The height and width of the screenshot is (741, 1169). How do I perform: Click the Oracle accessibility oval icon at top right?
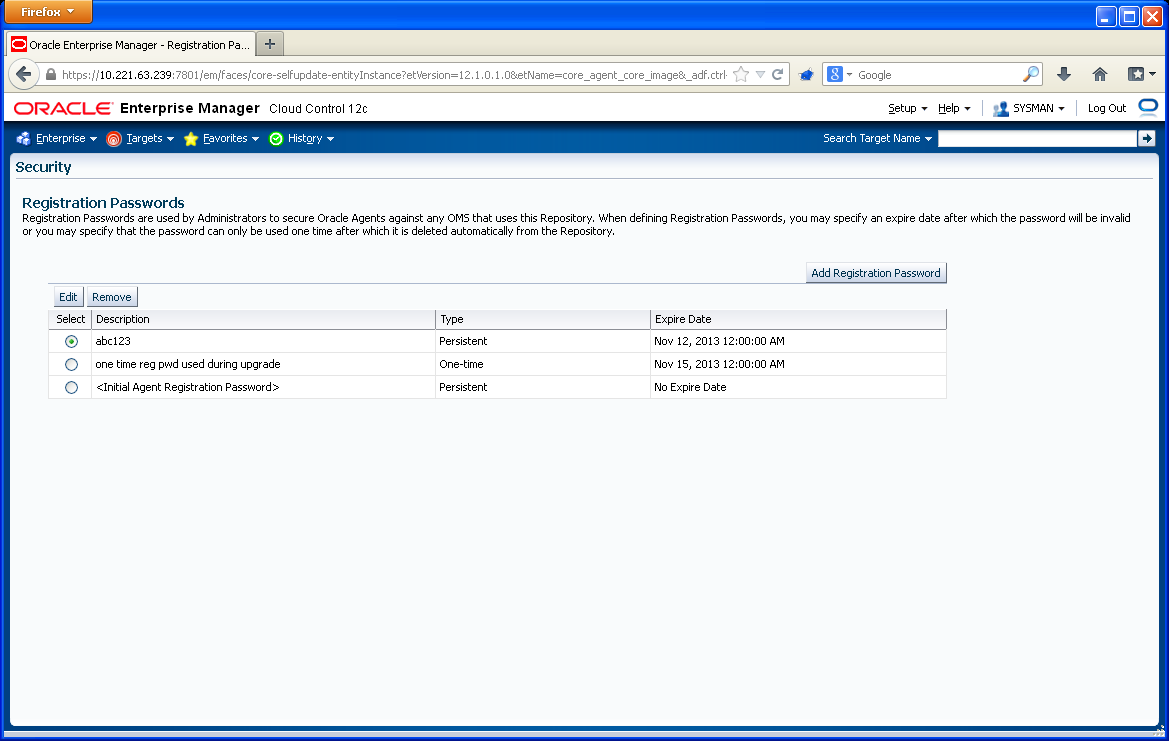point(1148,107)
